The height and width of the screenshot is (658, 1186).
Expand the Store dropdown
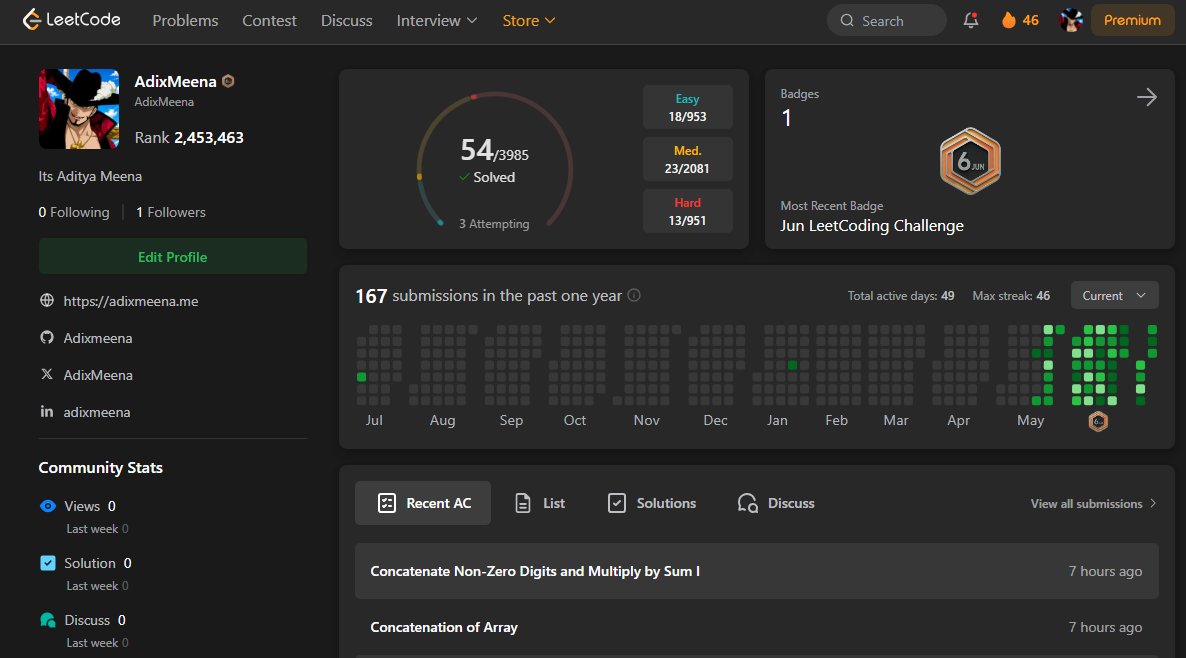pos(529,20)
